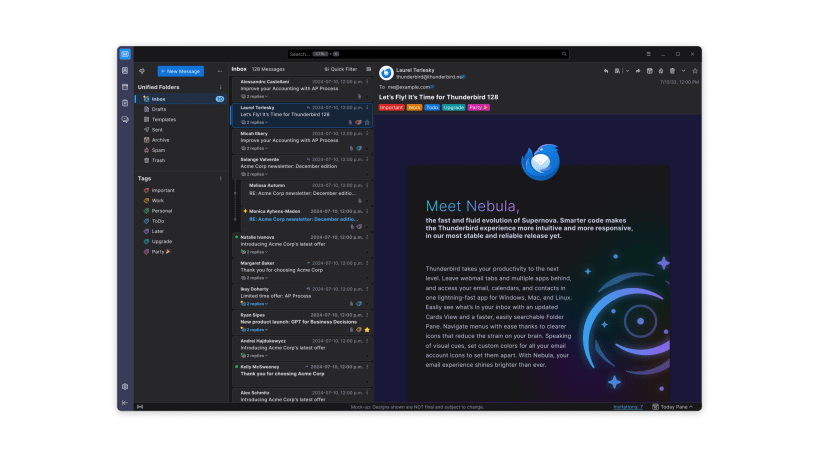Image resolution: width=819 pixels, height=460 pixels.
Task: Expand 2 replies under Micah Ilbery
Action: (x=254, y=148)
